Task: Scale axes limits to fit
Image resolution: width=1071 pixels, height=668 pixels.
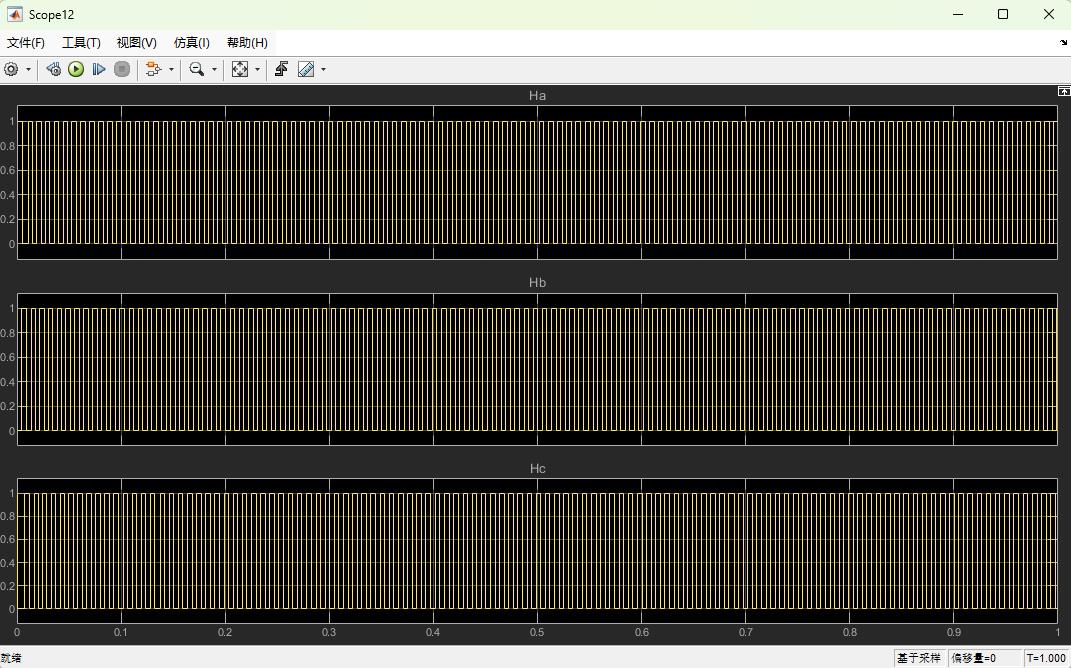Action: point(240,69)
